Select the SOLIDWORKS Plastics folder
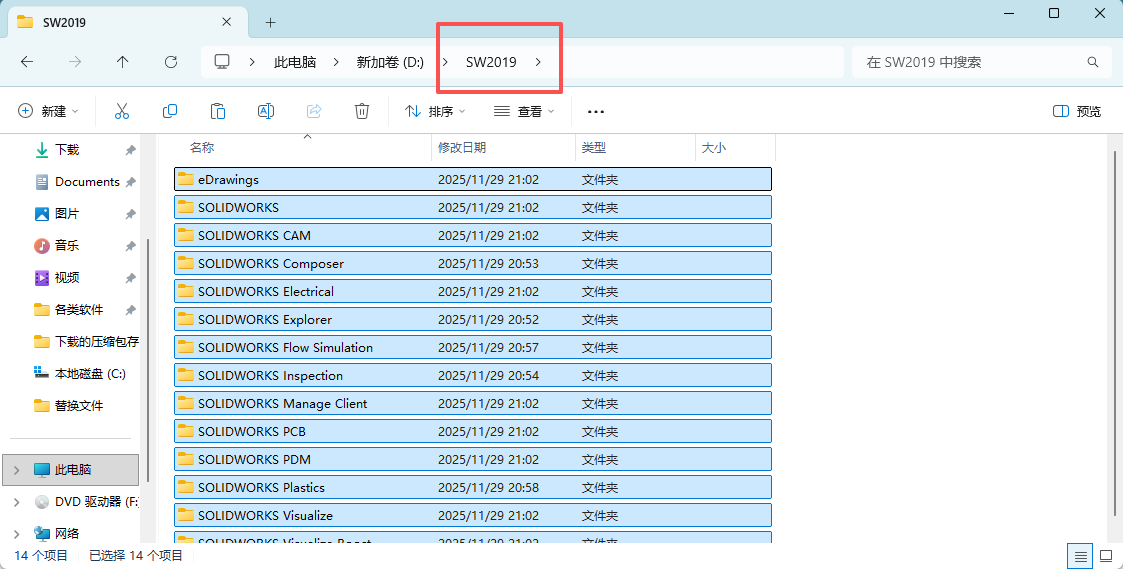 pyautogui.click(x=473, y=487)
